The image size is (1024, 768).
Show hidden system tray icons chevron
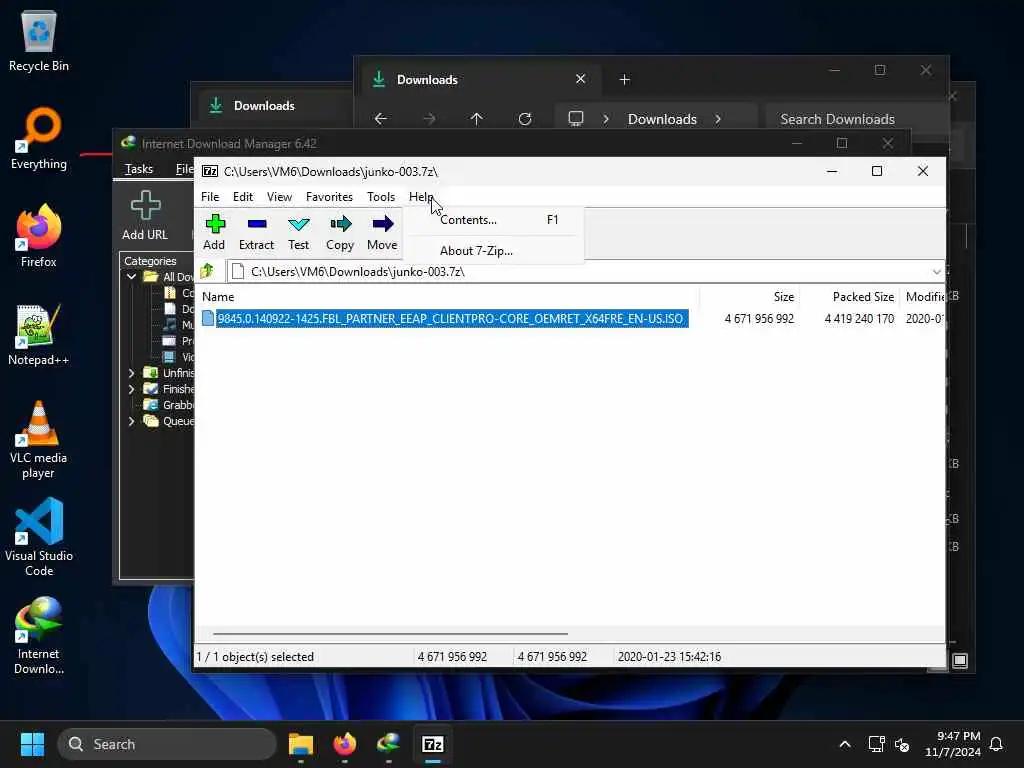tap(844, 744)
